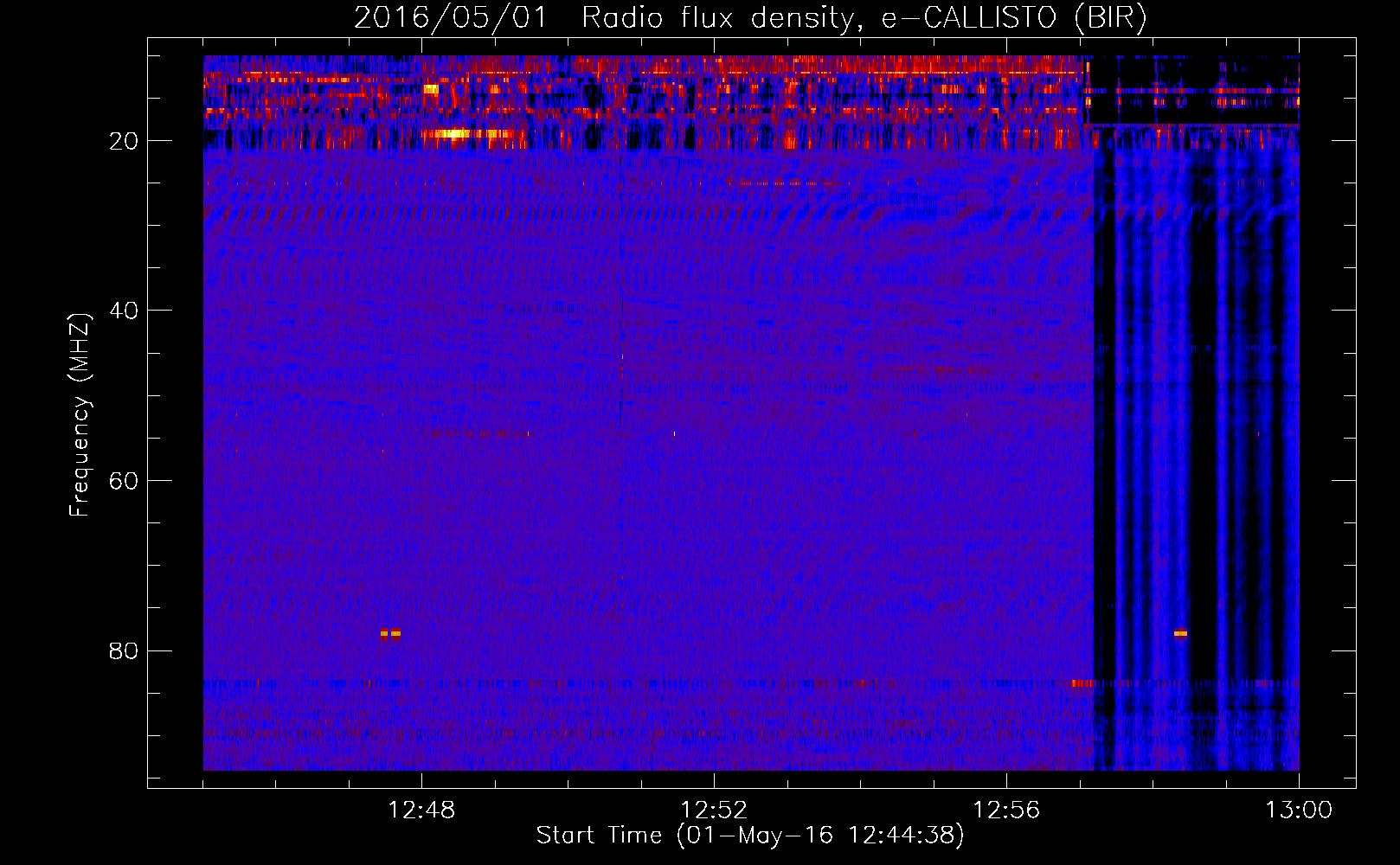Click the bright yellow burst near 20 MHz

tap(458, 134)
